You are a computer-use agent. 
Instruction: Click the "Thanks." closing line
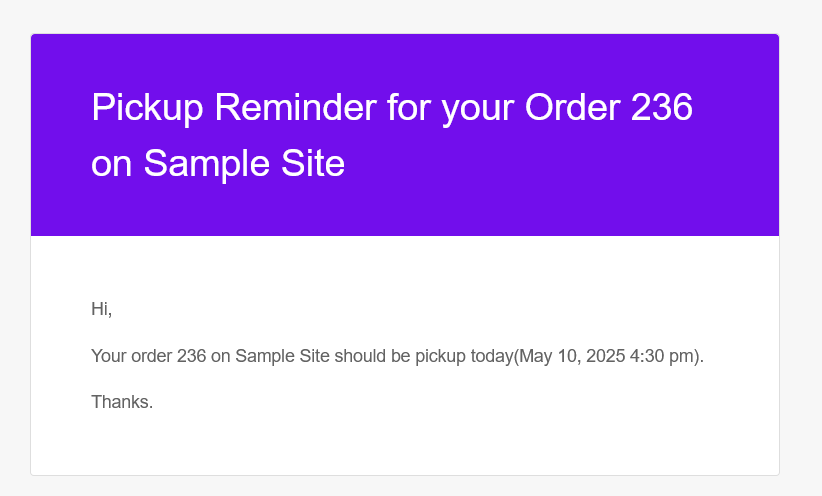click(122, 402)
